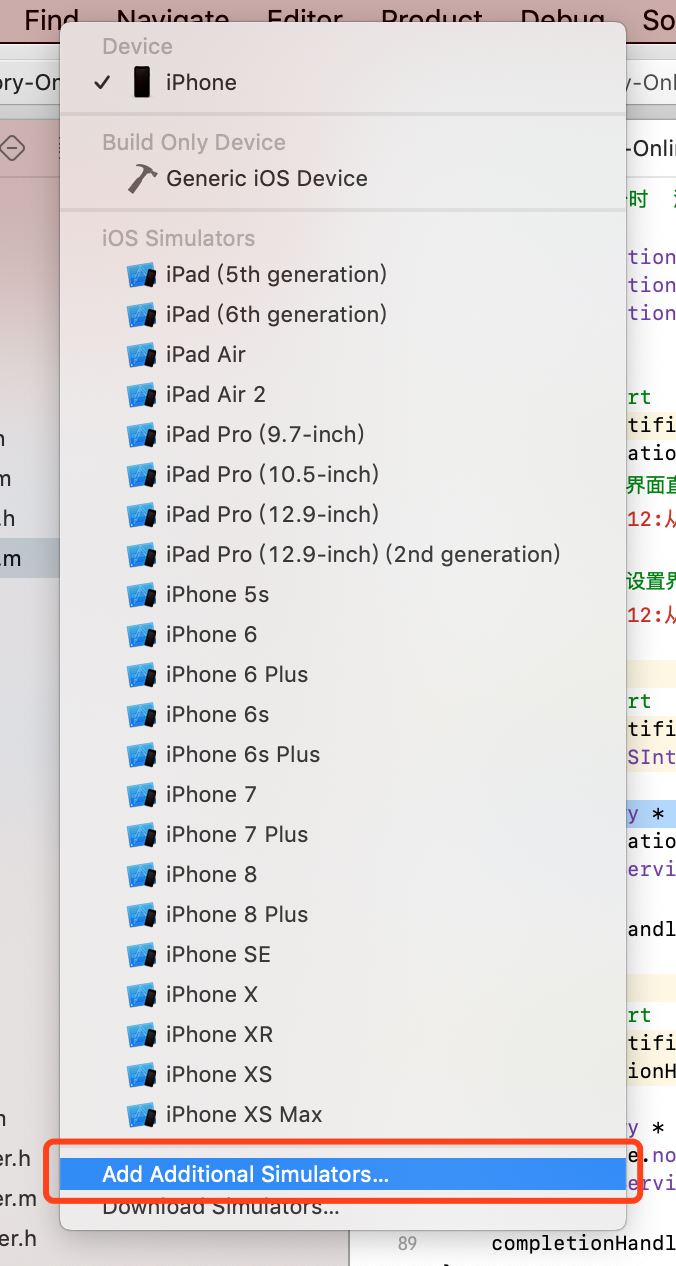
Task: Click the iPhone XR simulator icon
Action: pyautogui.click(x=141, y=1035)
